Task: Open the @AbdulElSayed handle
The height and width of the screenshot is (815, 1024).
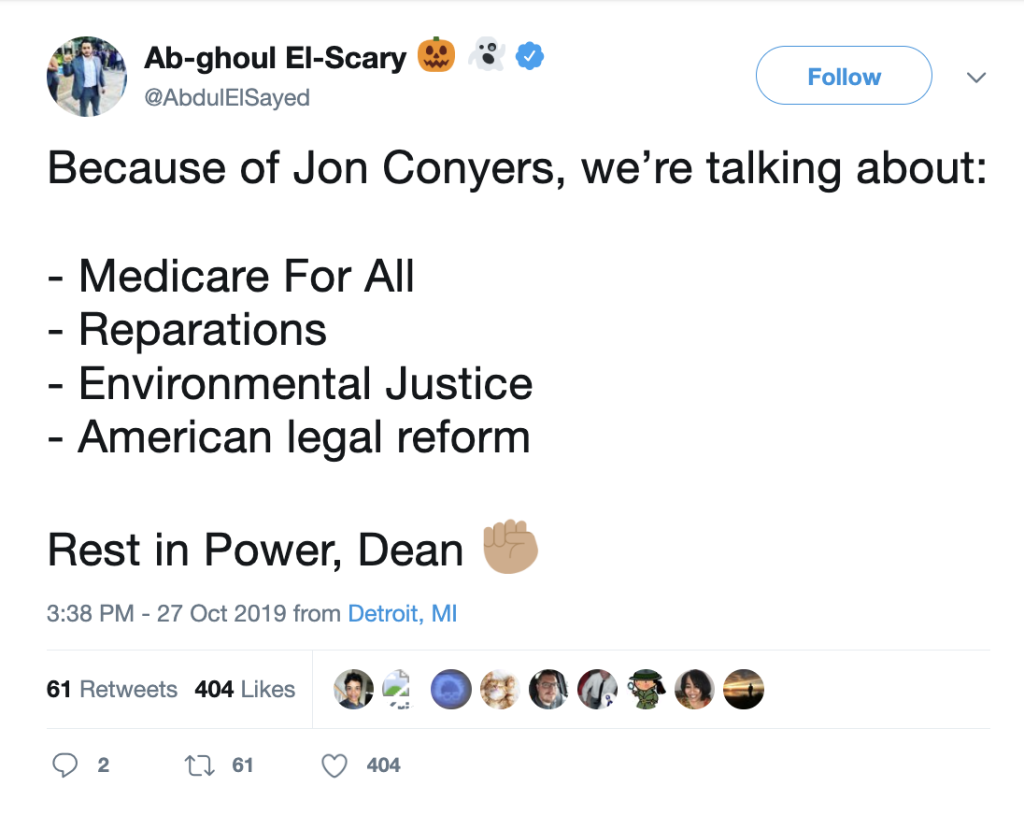Action: coord(227,98)
